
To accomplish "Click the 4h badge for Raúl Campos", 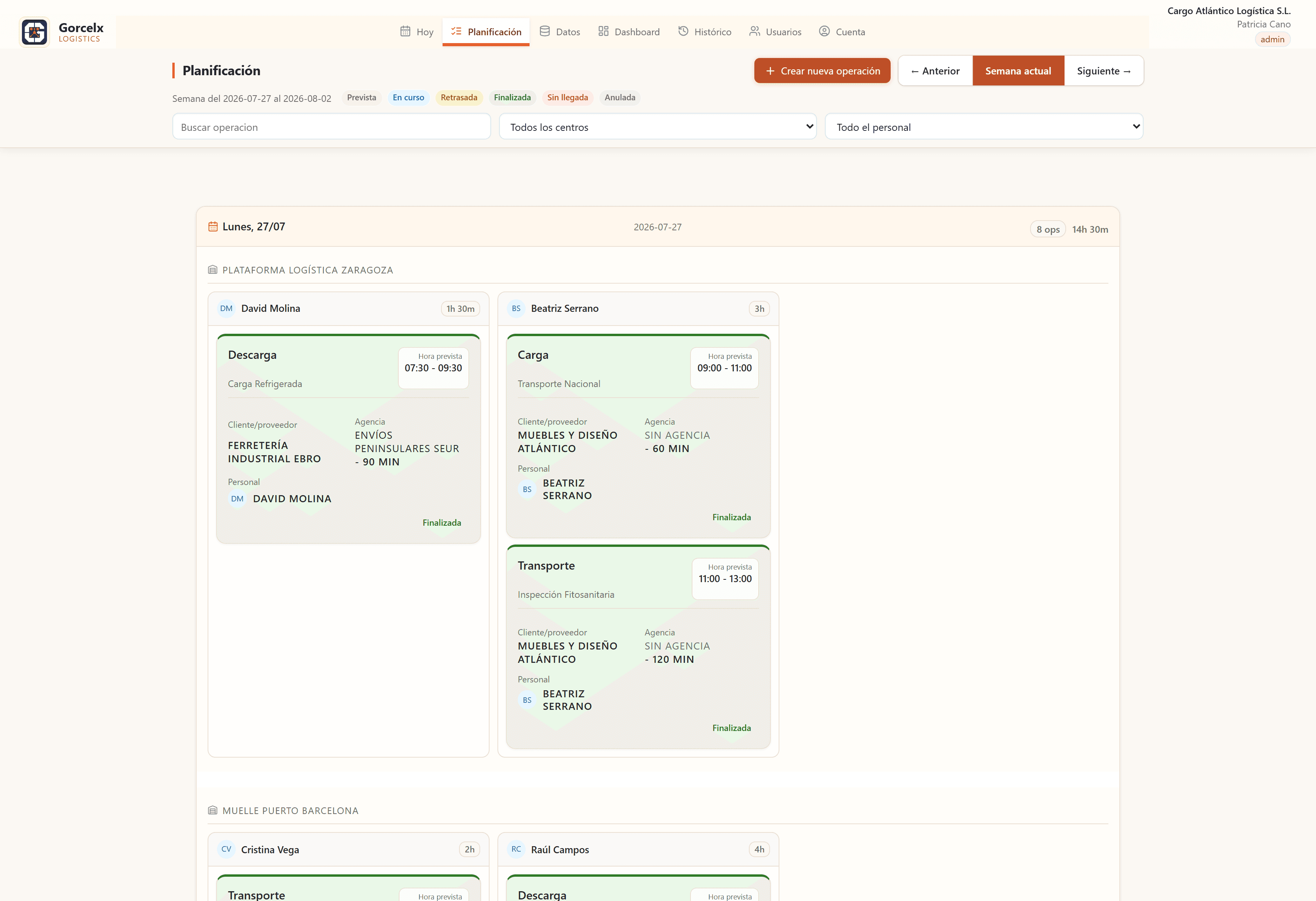I will (x=759, y=849).
